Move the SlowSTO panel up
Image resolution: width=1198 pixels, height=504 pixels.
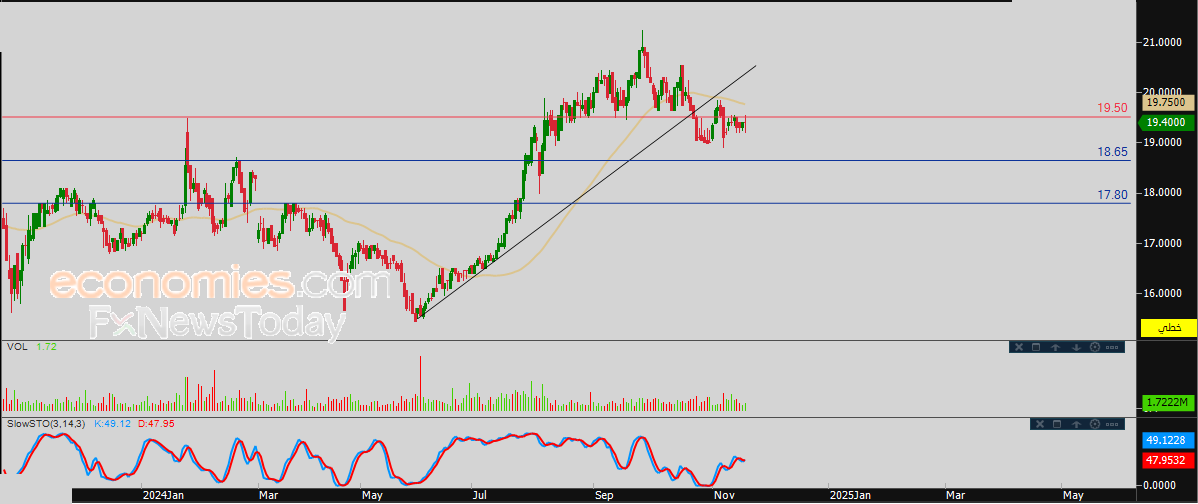pos(1076,424)
